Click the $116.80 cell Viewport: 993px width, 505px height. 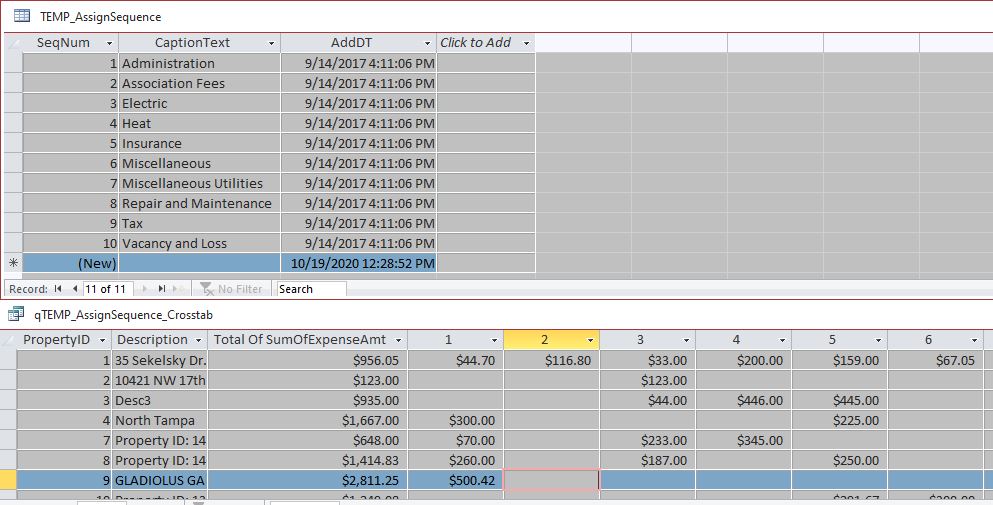click(552, 361)
